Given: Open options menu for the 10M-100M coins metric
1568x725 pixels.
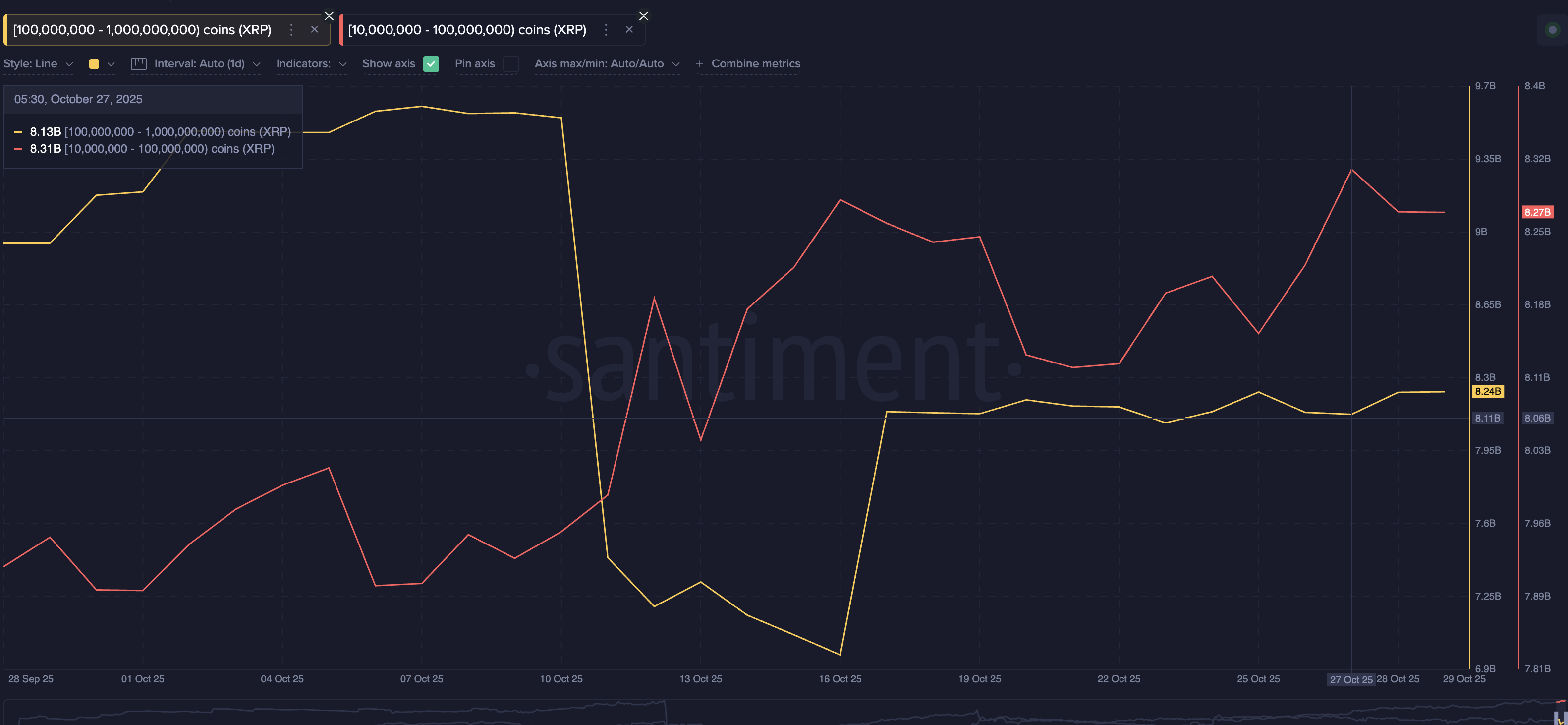Looking at the screenshot, I should 606,29.
